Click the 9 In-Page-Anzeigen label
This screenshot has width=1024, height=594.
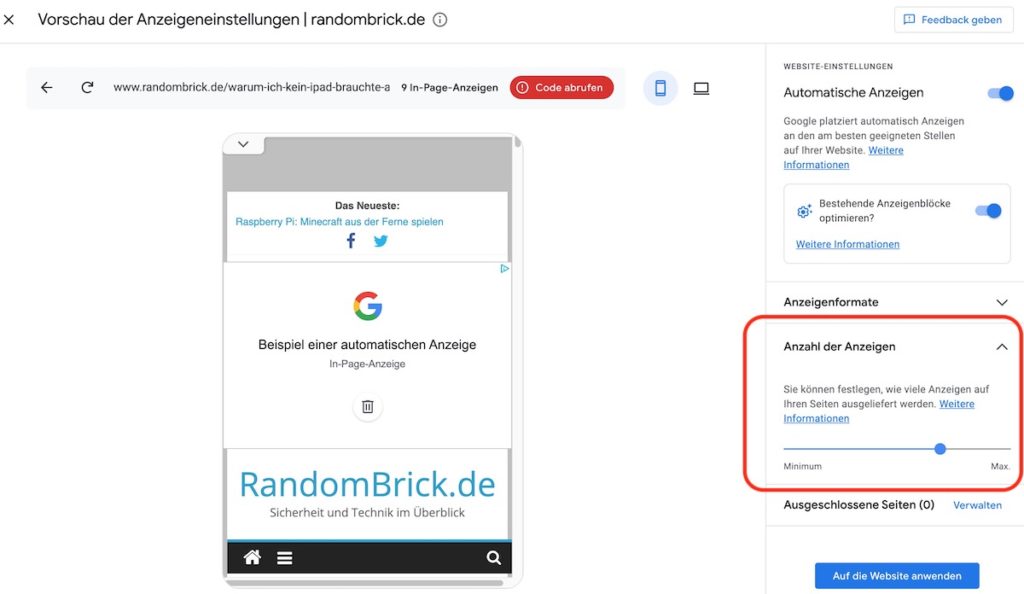pos(449,87)
